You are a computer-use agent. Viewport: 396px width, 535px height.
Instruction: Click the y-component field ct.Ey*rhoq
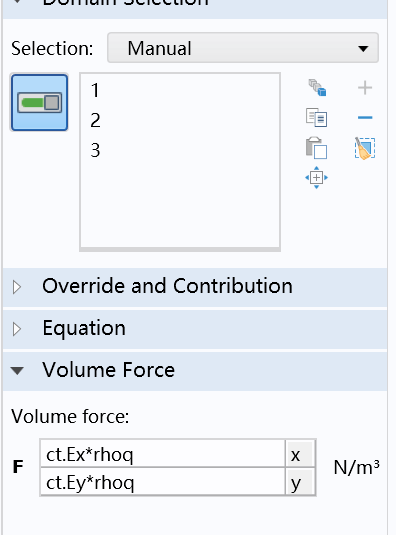click(163, 482)
